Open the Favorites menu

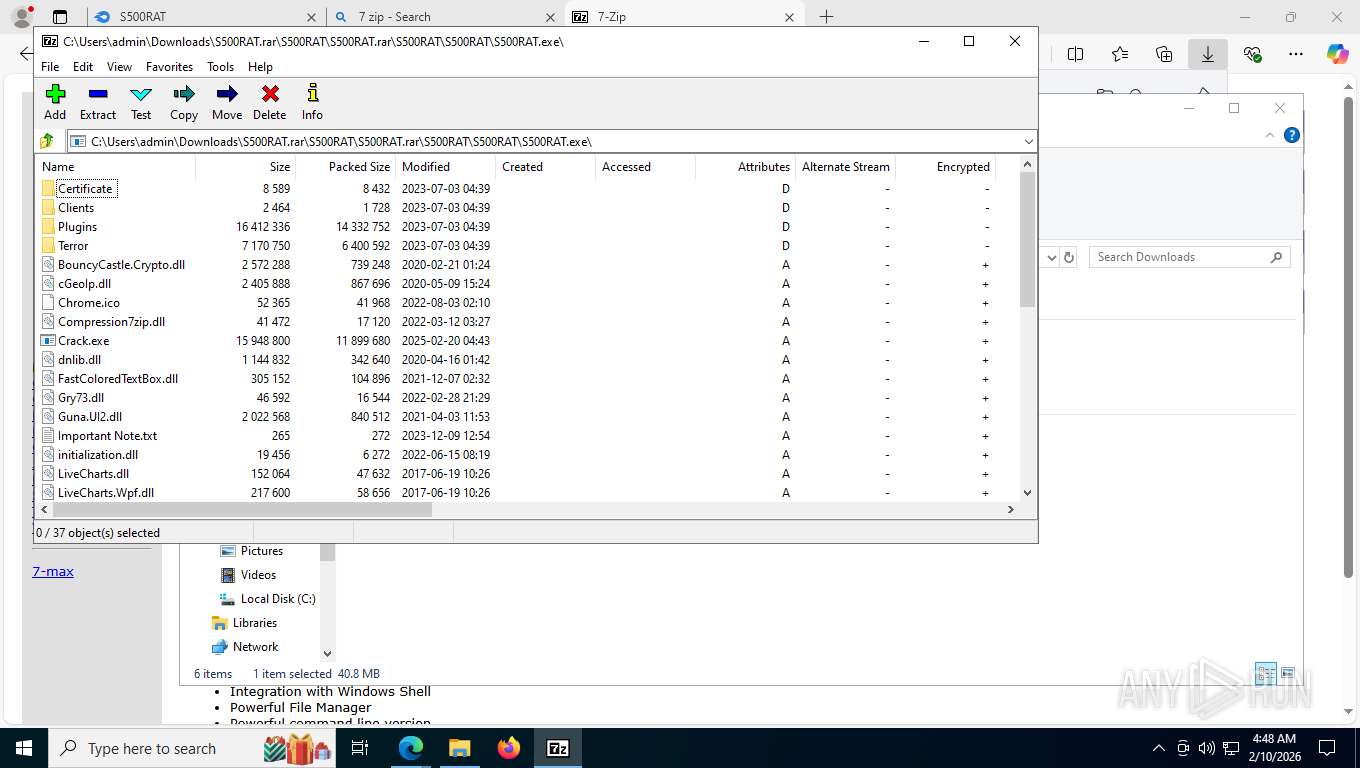169,67
